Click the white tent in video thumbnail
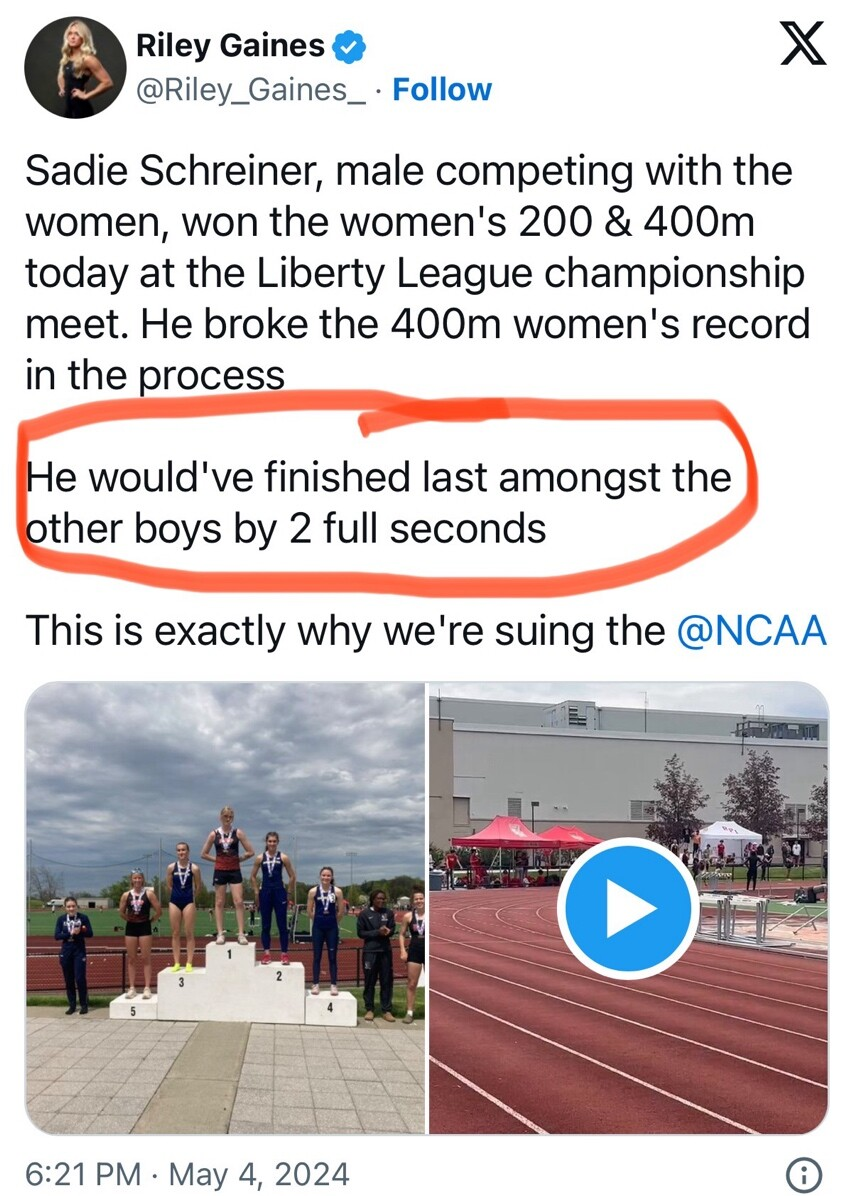 [x=730, y=838]
